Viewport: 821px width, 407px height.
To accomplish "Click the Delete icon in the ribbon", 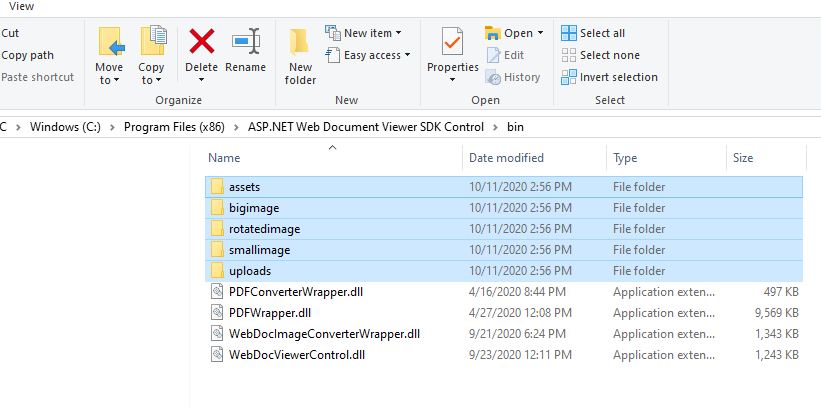I will point(201,43).
